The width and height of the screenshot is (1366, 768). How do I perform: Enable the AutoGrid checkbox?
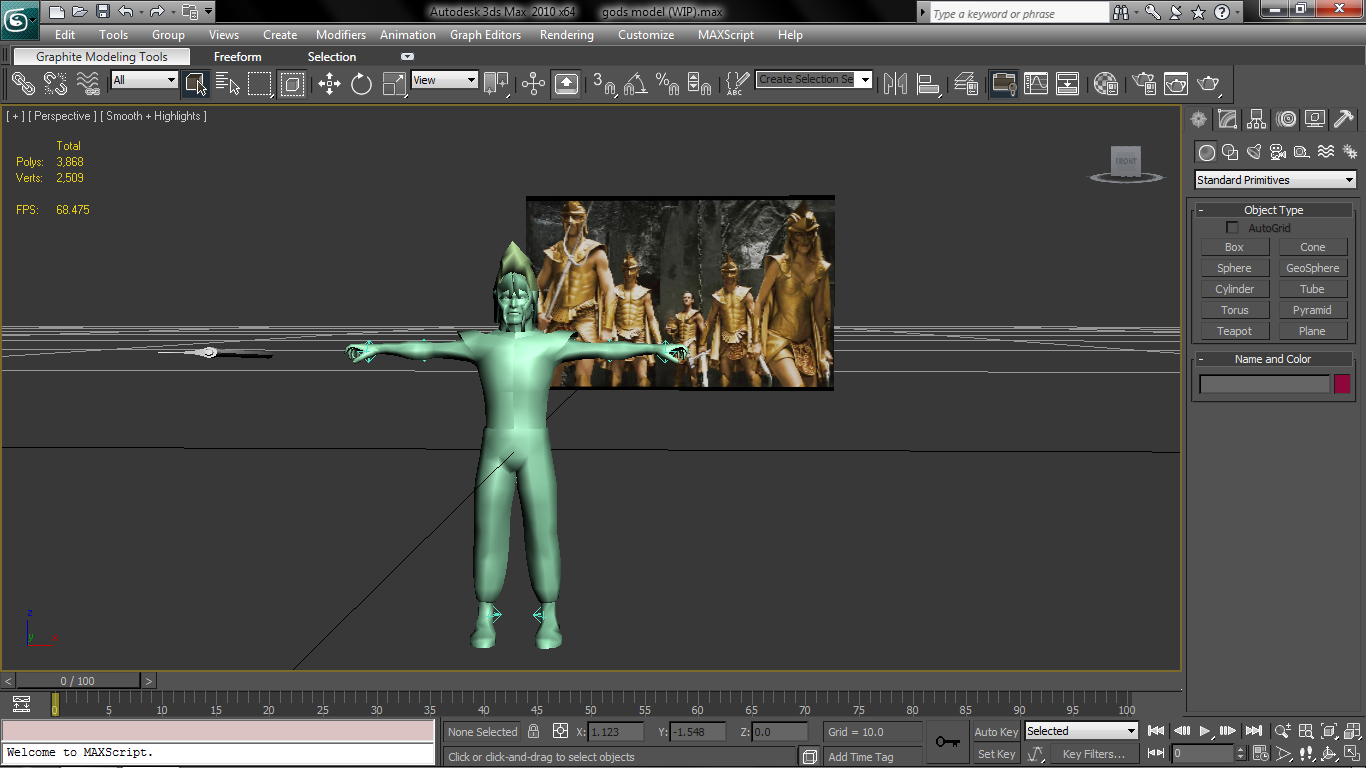pyautogui.click(x=1232, y=228)
